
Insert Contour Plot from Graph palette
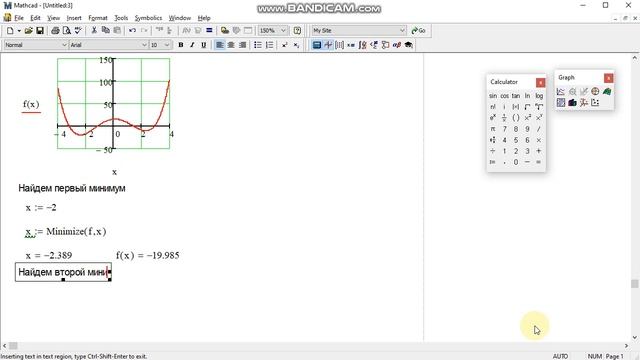561,102
